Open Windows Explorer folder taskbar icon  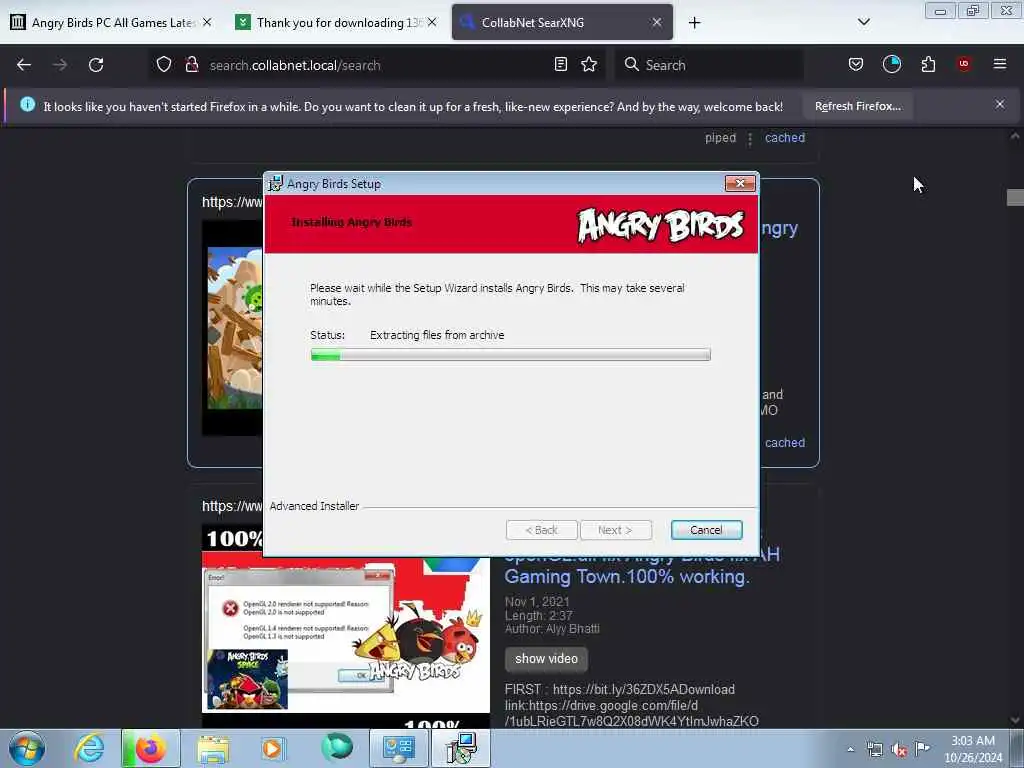pyautogui.click(x=213, y=748)
